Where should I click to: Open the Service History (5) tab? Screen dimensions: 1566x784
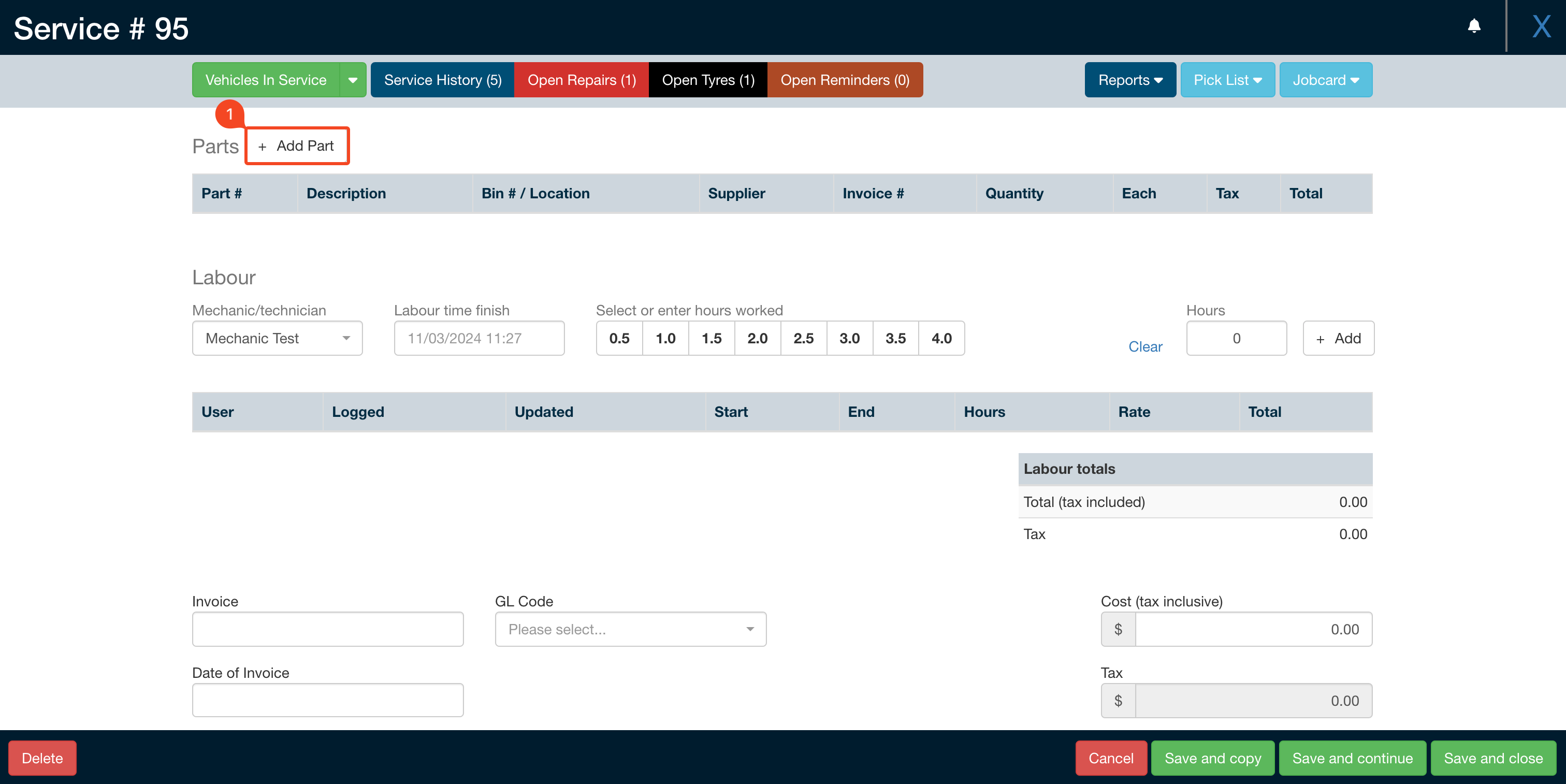[443, 80]
